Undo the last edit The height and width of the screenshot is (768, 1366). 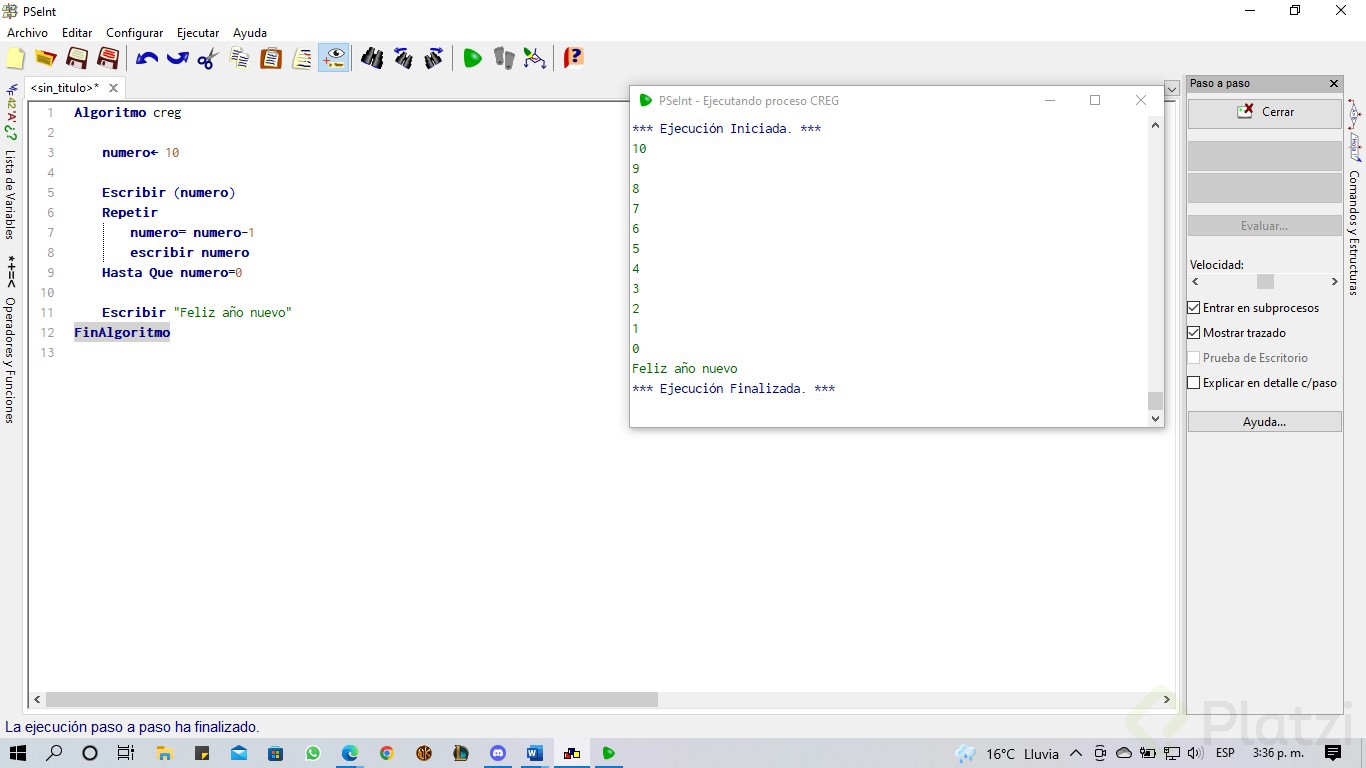(147, 58)
